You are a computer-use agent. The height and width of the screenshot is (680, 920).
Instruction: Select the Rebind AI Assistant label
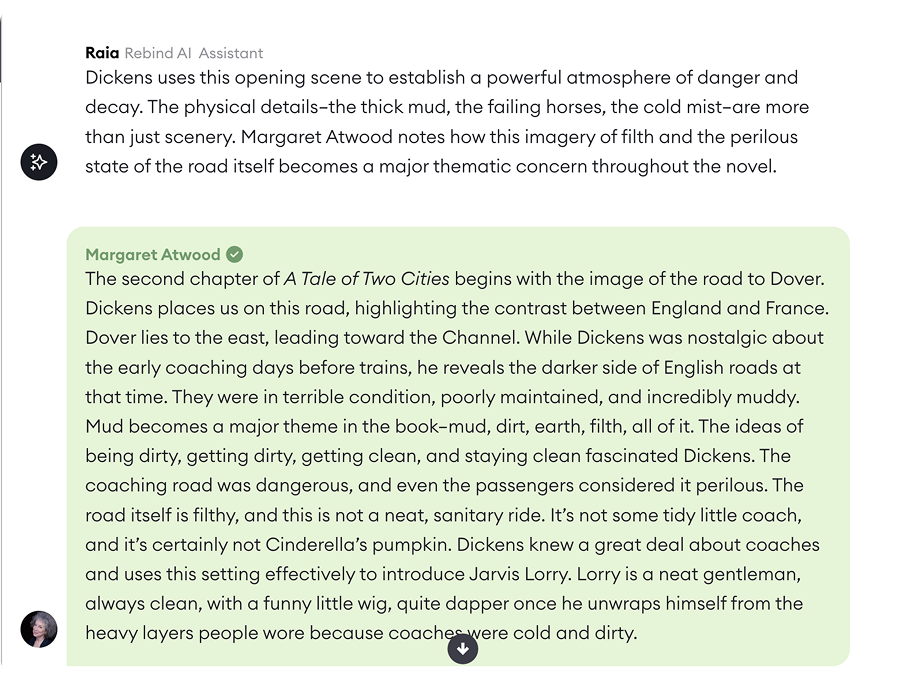pos(194,53)
